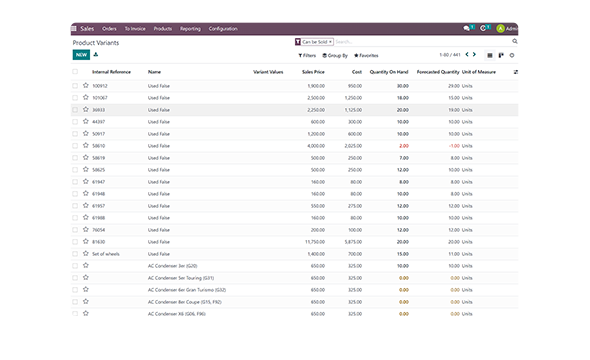590x360 pixels.
Task: Open the To Invoice menu
Action: tap(135, 29)
